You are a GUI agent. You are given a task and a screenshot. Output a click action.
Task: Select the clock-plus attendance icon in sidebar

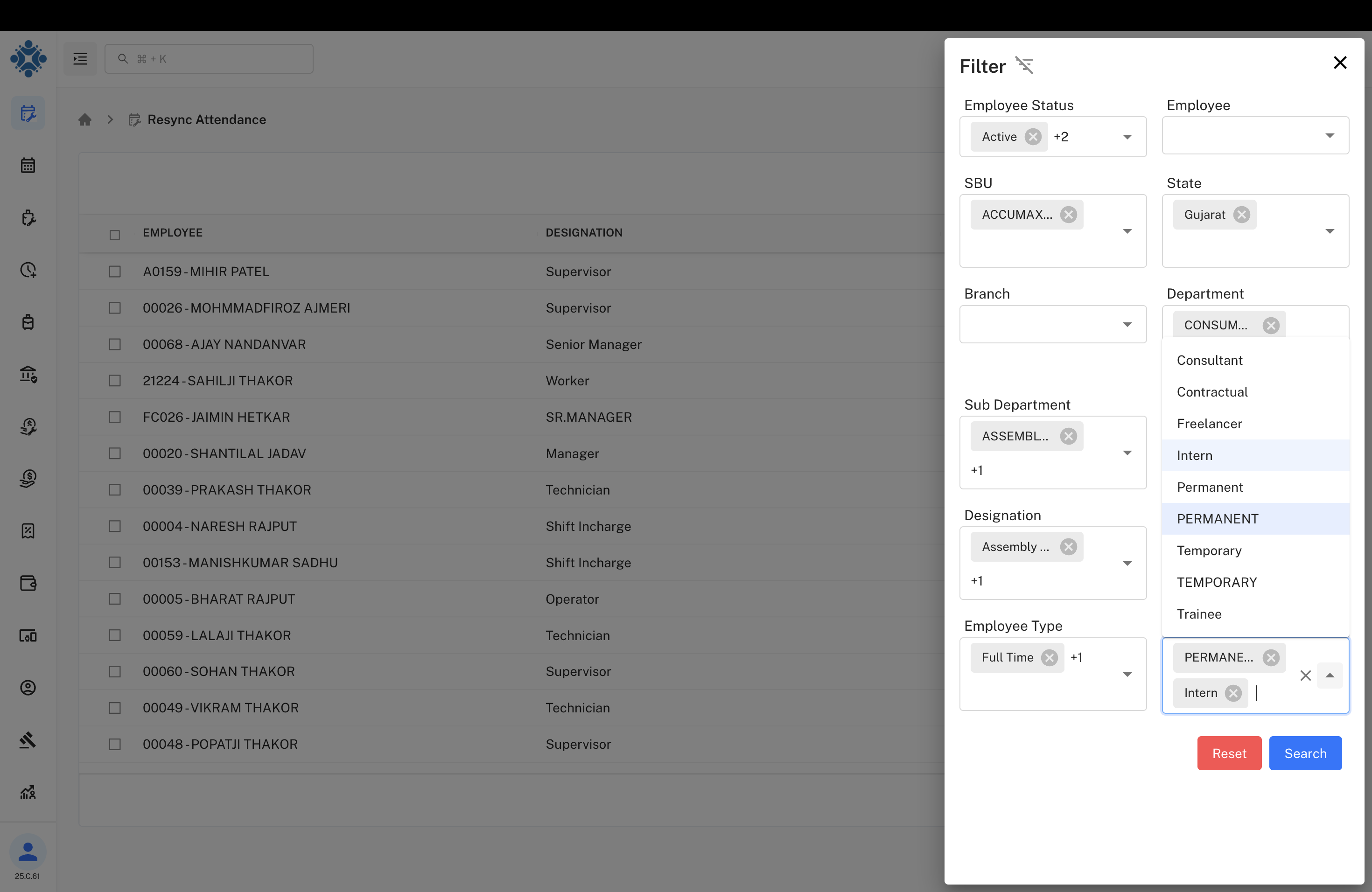pyautogui.click(x=28, y=270)
